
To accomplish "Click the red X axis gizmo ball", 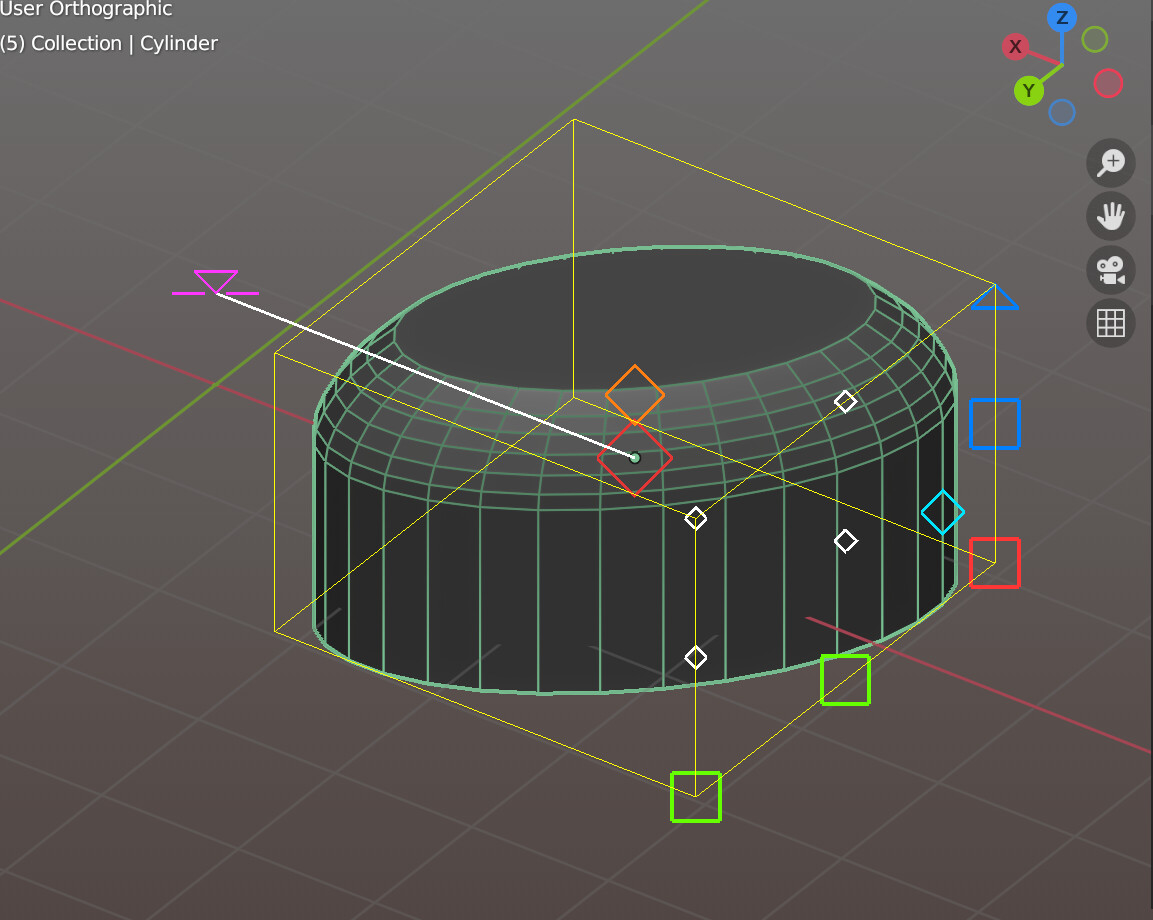I will point(1015,46).
